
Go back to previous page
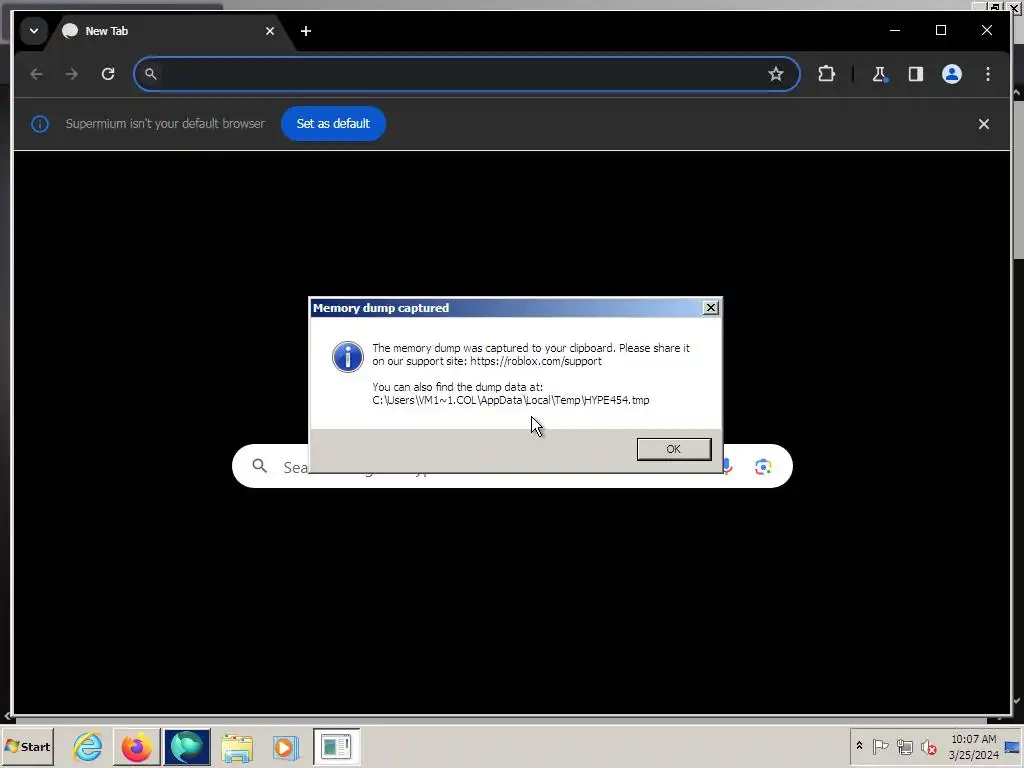(37, 74)
